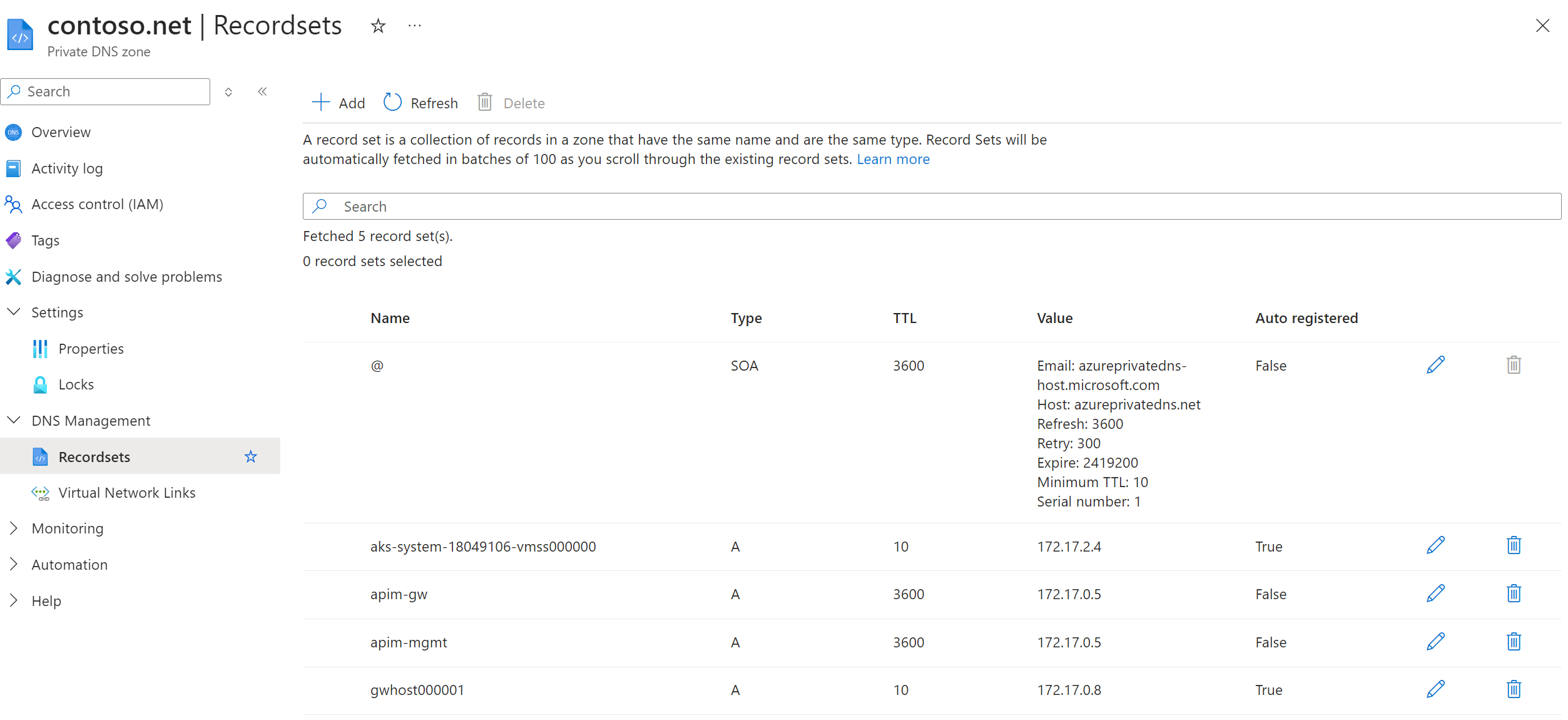Click the Virtual Network Links icon
Viewport: 1568px width, 720px height.
[41, 493]
